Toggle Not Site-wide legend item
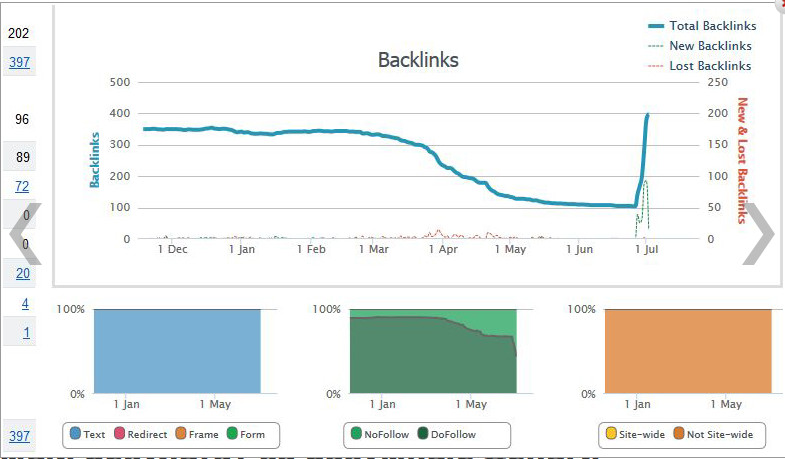Image resolution: width=785 pixels, height=459 pixels. 713,434
